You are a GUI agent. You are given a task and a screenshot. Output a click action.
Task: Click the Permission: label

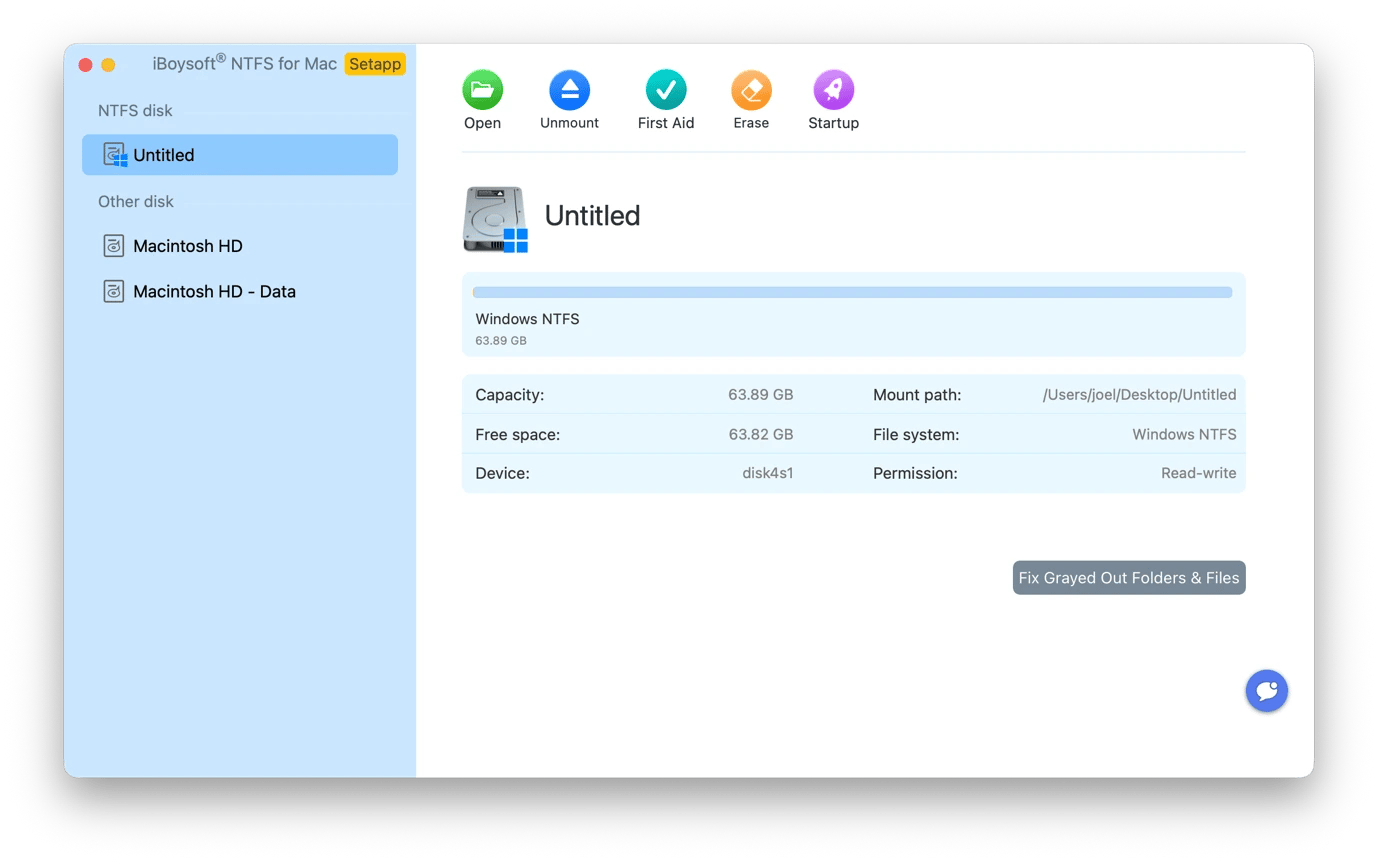(x=915, y=473)
